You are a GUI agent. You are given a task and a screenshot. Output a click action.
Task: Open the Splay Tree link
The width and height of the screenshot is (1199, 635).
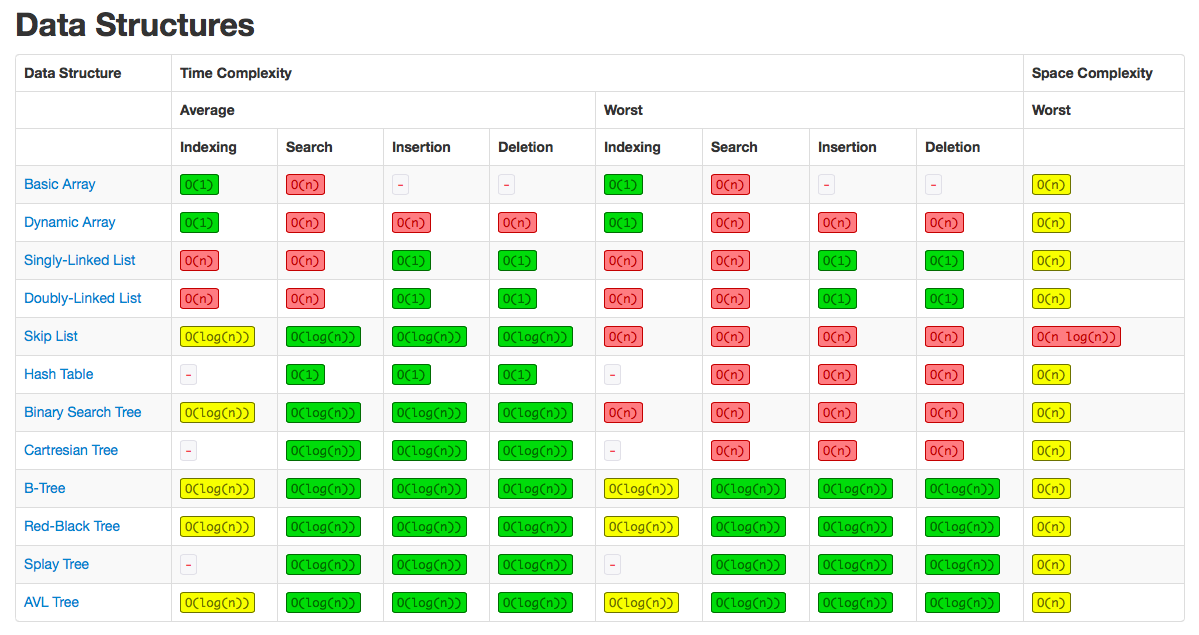click(56, 564)
